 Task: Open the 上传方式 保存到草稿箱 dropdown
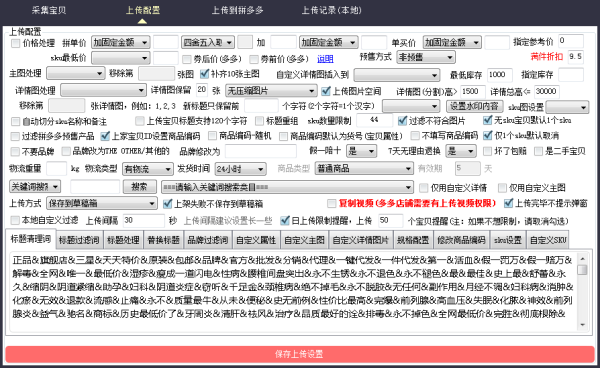[102, 203]
